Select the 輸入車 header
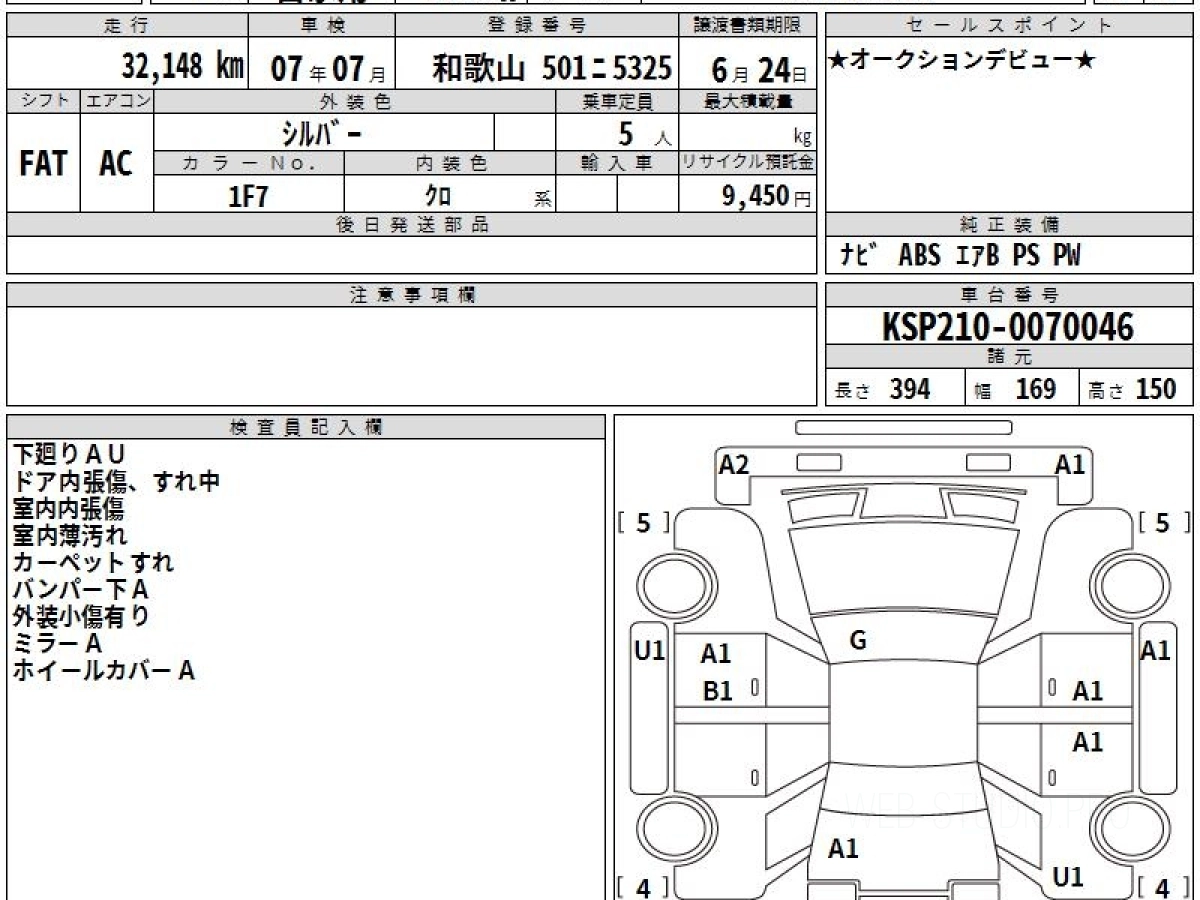The image size is (1200, 900). pyautogui.click(x=617, y=164)
